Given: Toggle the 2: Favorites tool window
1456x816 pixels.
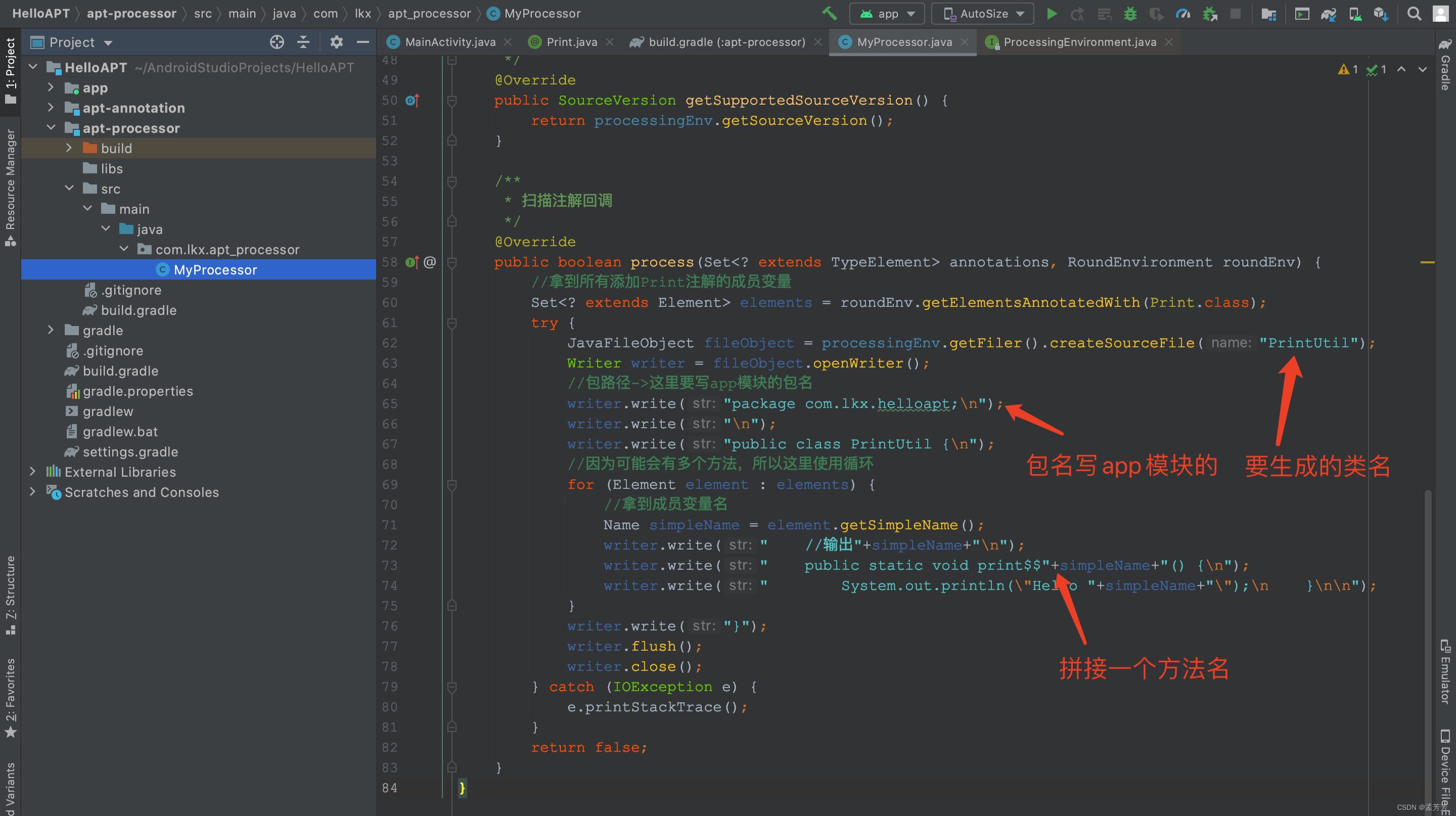Looking at the screenshot, I should point(10,698).
